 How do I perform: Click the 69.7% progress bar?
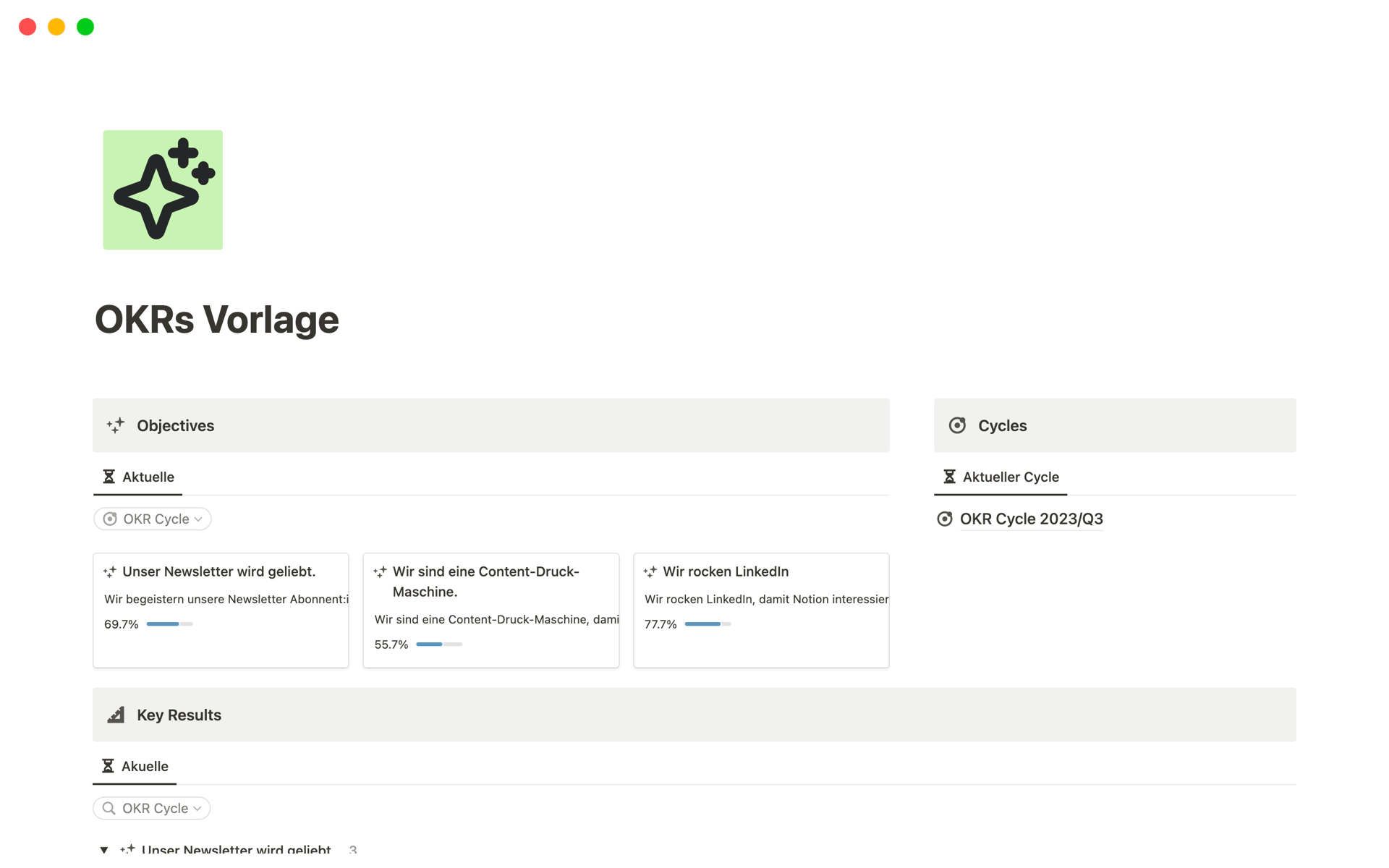169,624
